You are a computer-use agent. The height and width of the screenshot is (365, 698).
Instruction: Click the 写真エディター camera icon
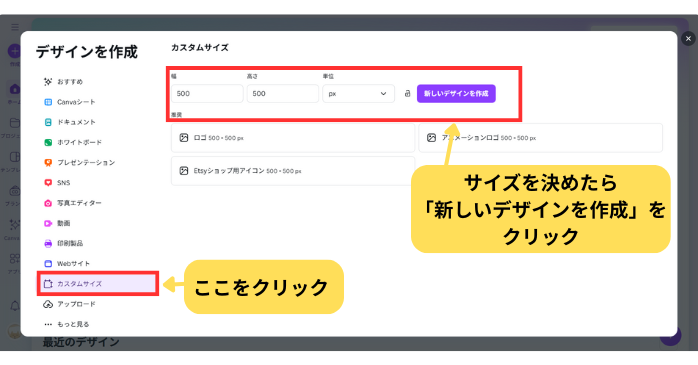coord(48,203)
